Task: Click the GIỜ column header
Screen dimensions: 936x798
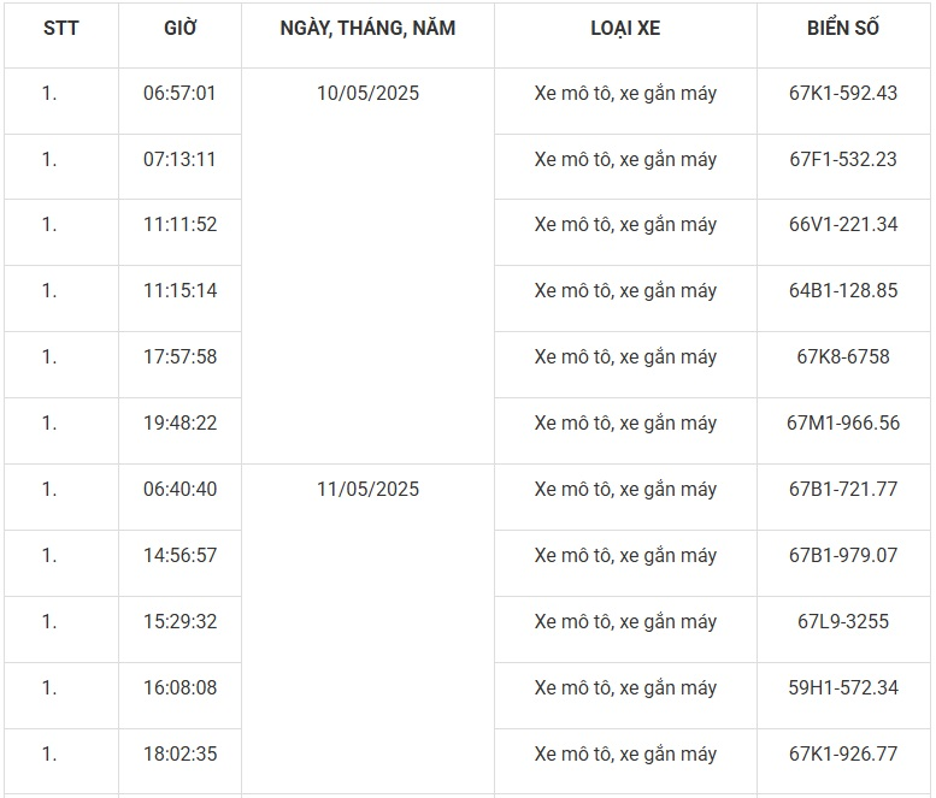Action: [x=180, y=28]
